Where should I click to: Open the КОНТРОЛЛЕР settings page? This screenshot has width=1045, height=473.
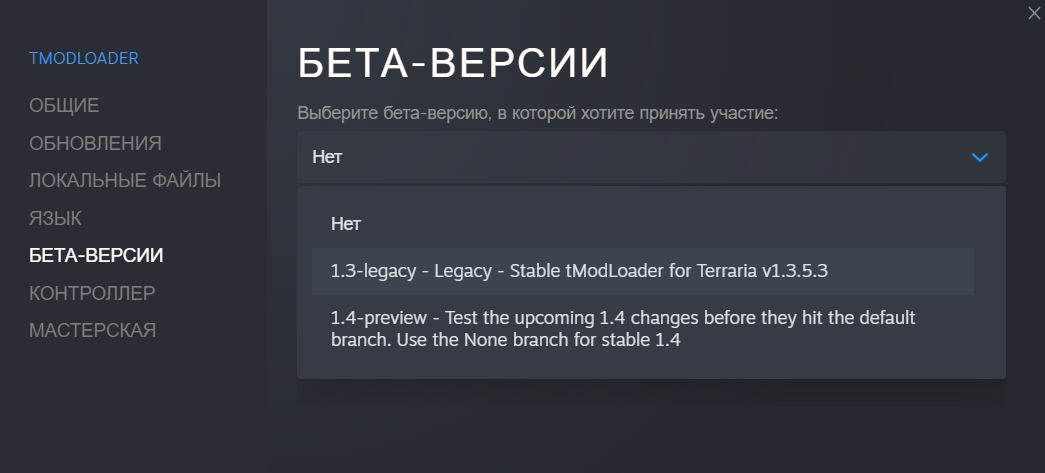(x=92, y=293)
